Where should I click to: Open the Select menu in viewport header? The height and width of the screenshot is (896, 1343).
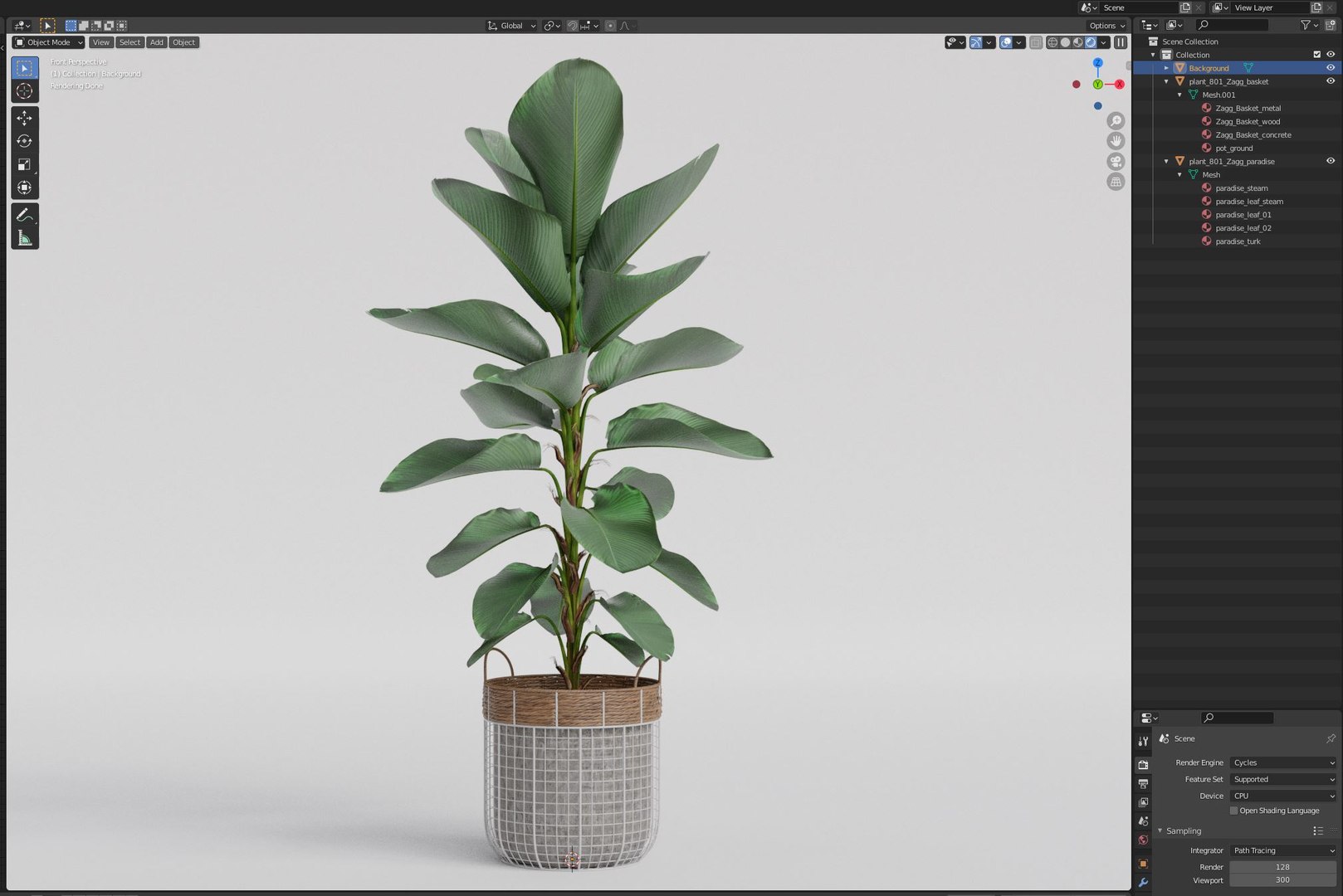pos(129,42)
